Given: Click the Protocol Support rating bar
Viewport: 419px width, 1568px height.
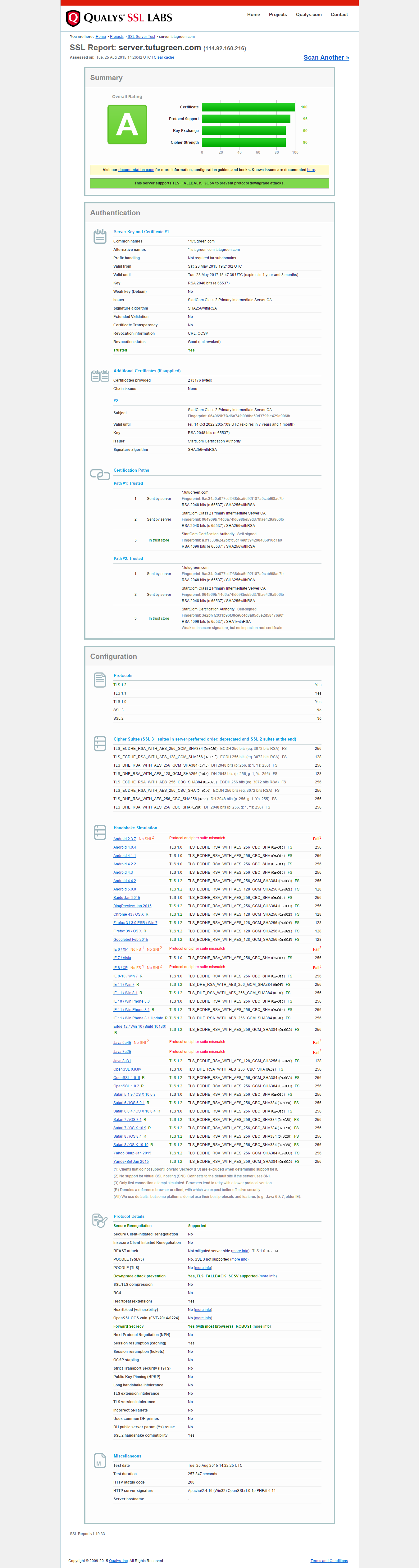Looking at the screenshot, I should (x=246, y=119).
